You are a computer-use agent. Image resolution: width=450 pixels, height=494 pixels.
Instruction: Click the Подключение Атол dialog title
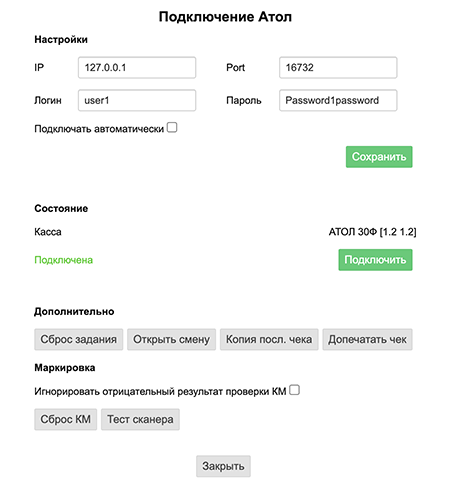[225, 17]
